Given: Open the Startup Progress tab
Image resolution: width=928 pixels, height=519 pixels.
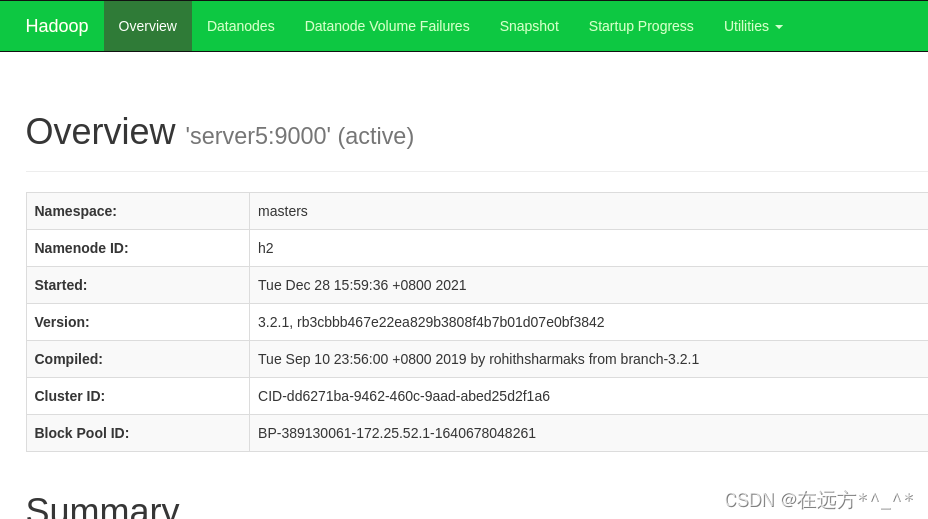Looking at the screenshot, I should tap(641, 26).
